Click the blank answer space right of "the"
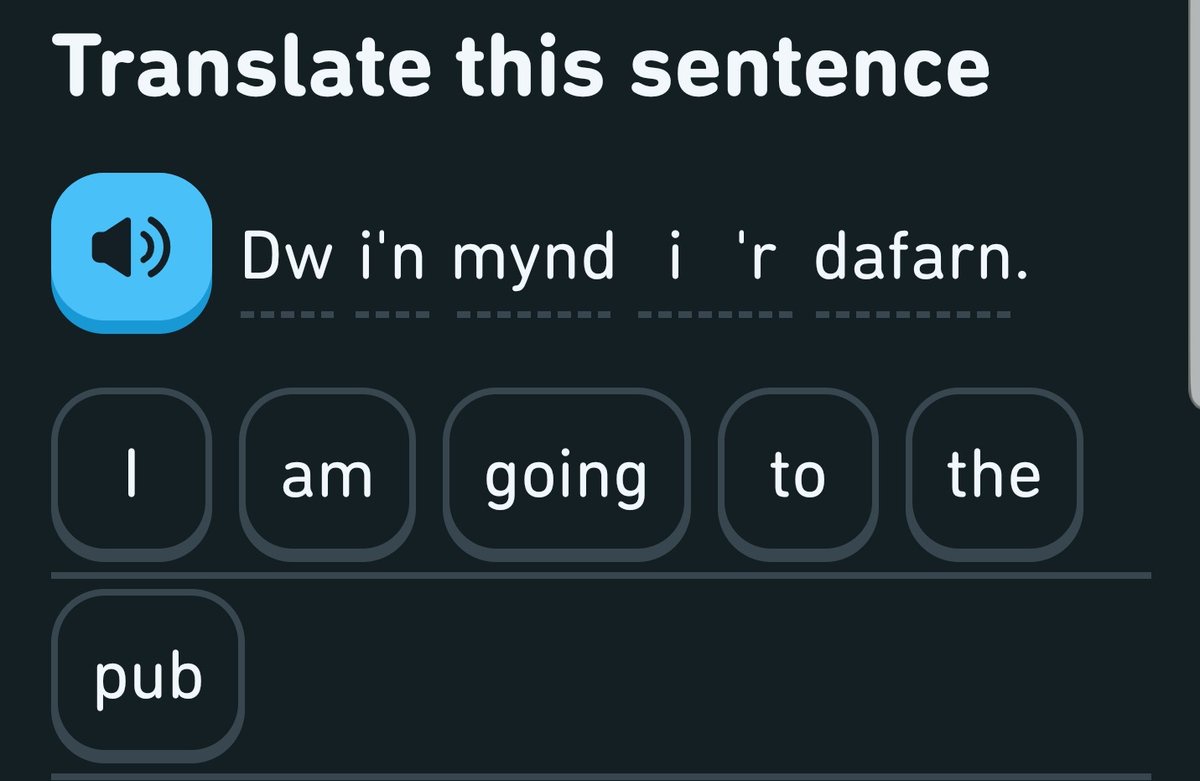The height and width of the screenshot is (781, 1200). pos(1118,477)
